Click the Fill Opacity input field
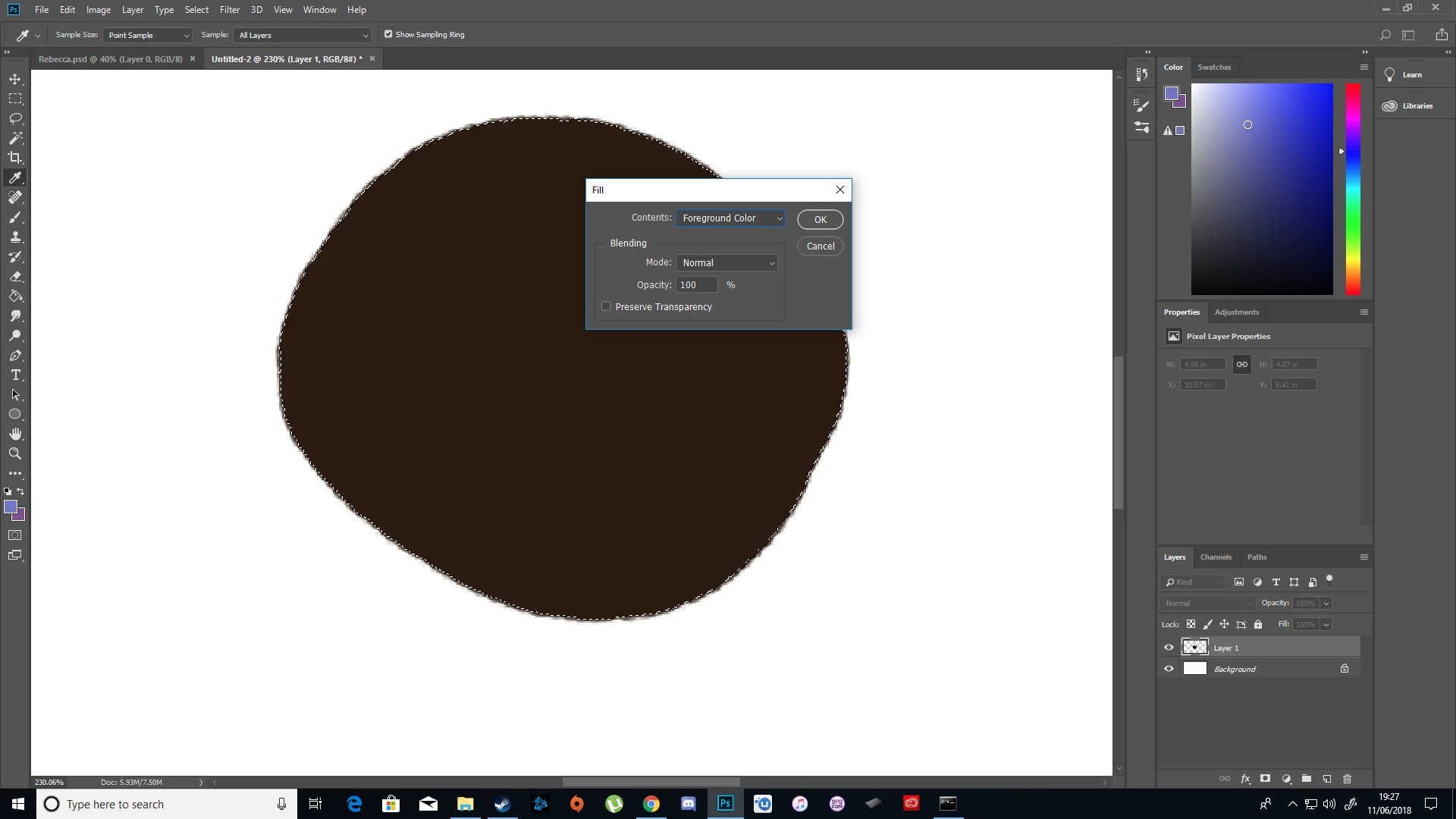 point(696,285)
